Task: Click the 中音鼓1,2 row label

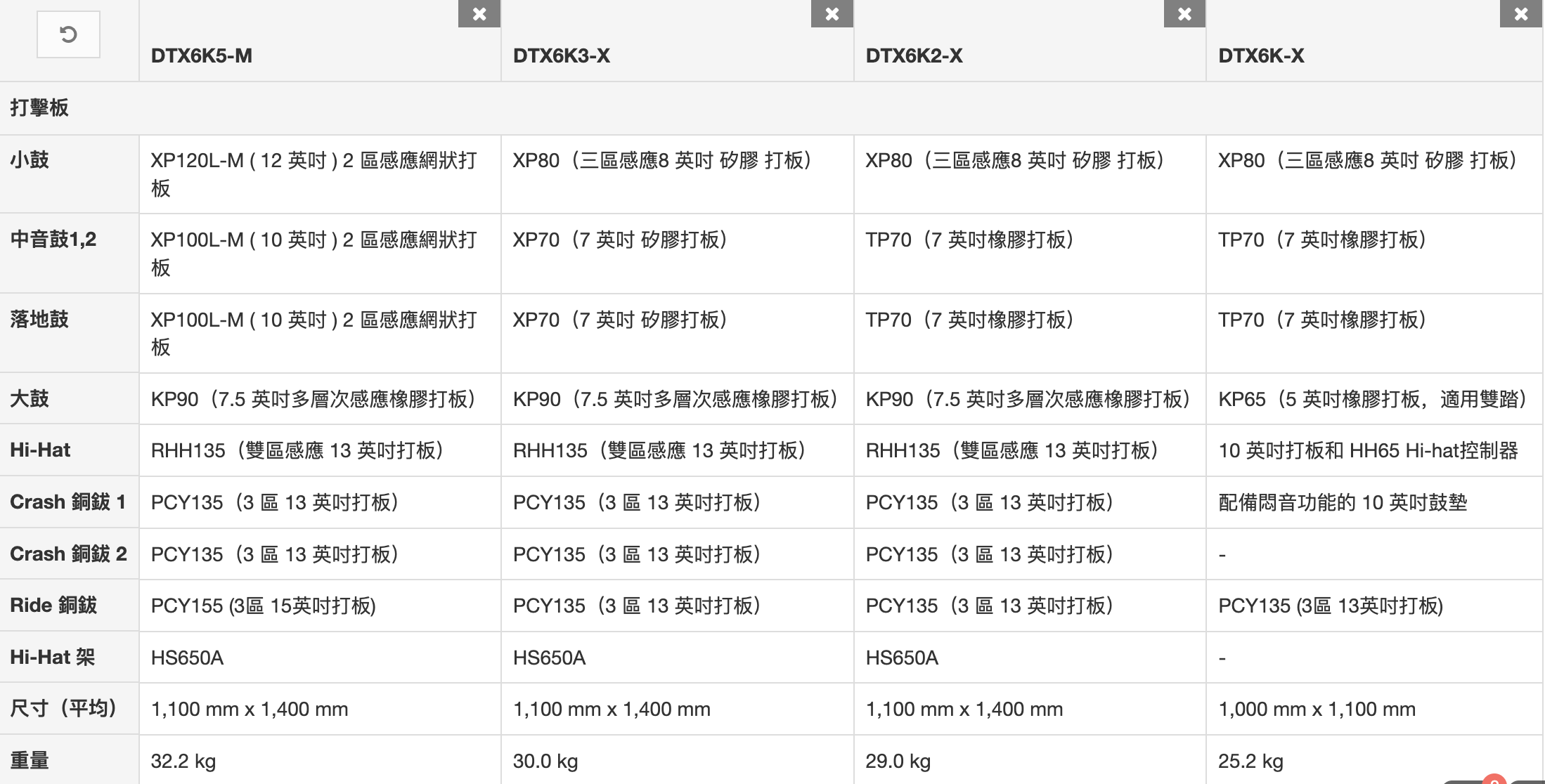Action: coord(53,240)
